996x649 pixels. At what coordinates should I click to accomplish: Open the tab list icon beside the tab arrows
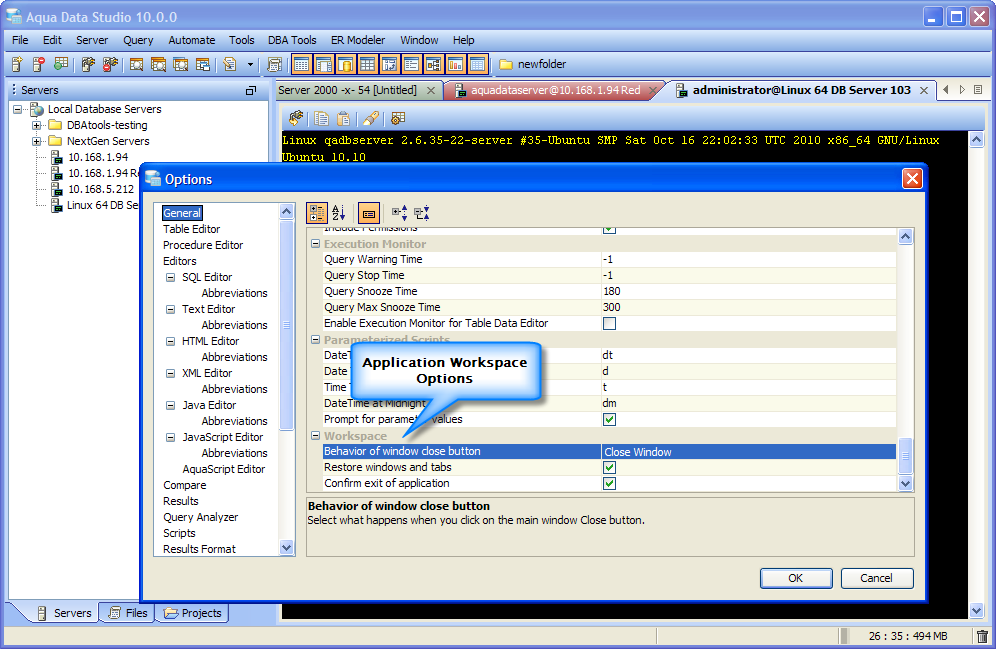click(978, 90)
